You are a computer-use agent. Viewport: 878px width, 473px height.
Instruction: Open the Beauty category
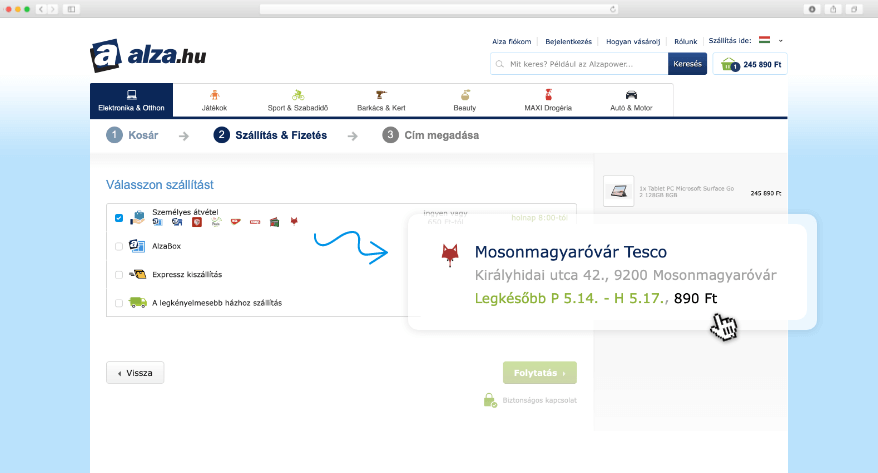[465, 100]
